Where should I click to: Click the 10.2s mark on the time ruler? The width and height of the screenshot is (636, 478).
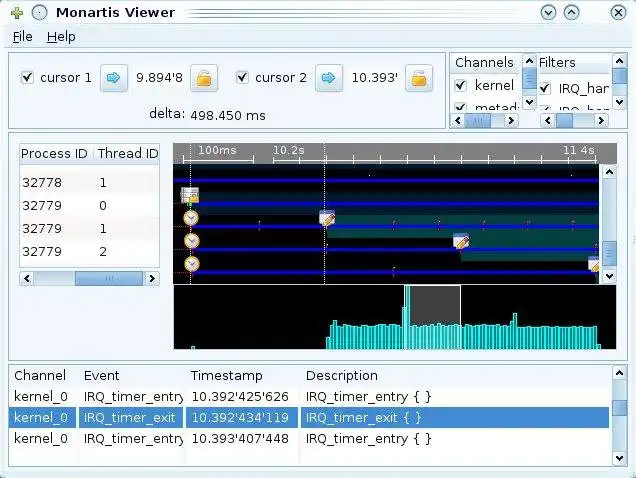tap(288, 151)
